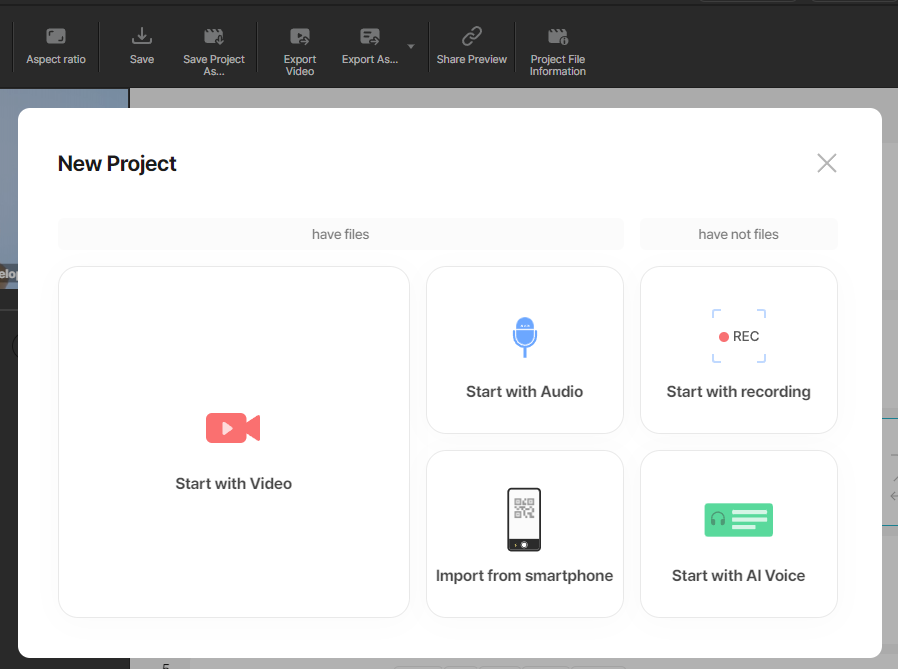Close the New Project dialog
898x669 pixels.
(826, 163)
